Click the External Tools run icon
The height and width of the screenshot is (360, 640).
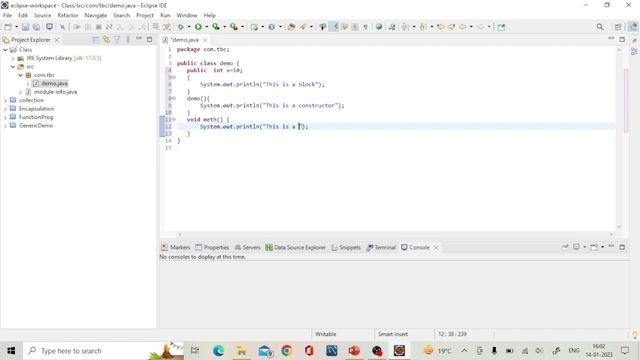point(233,27)
